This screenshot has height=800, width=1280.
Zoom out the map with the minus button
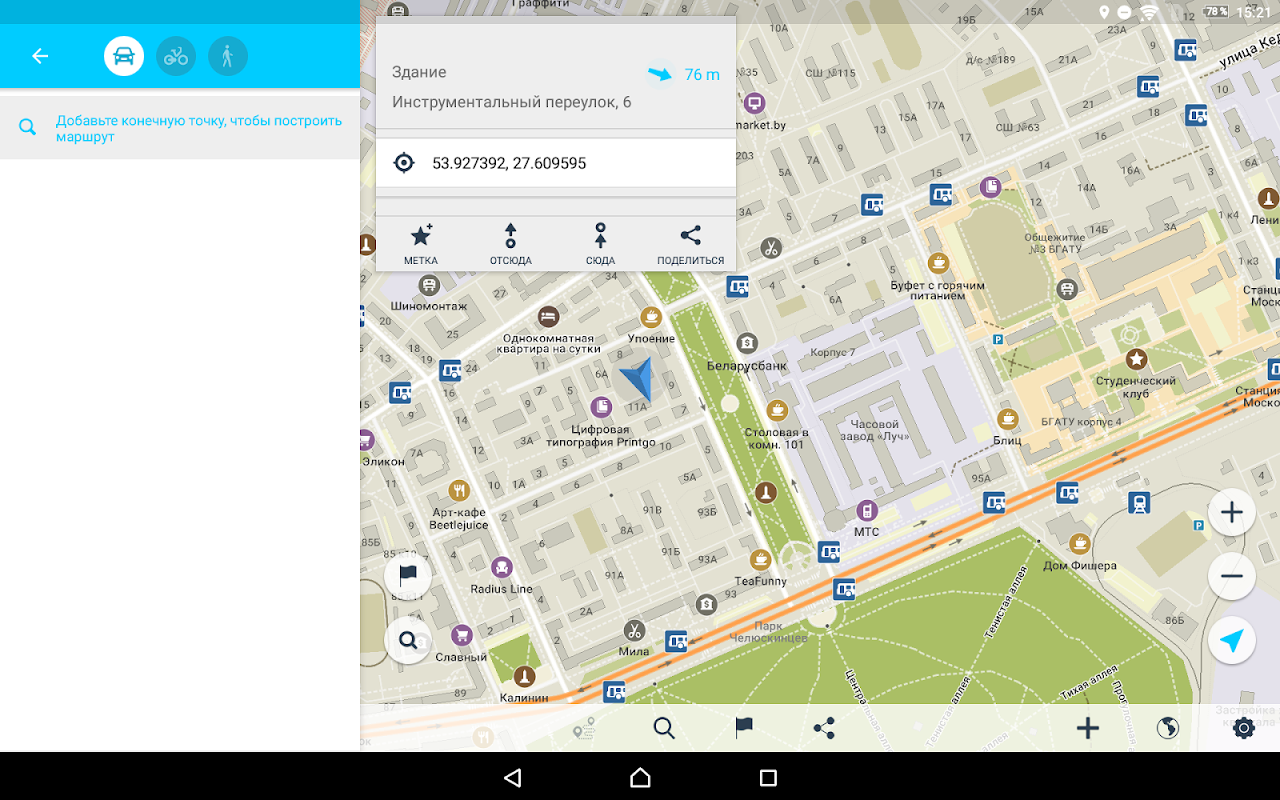pos(1232,577)
